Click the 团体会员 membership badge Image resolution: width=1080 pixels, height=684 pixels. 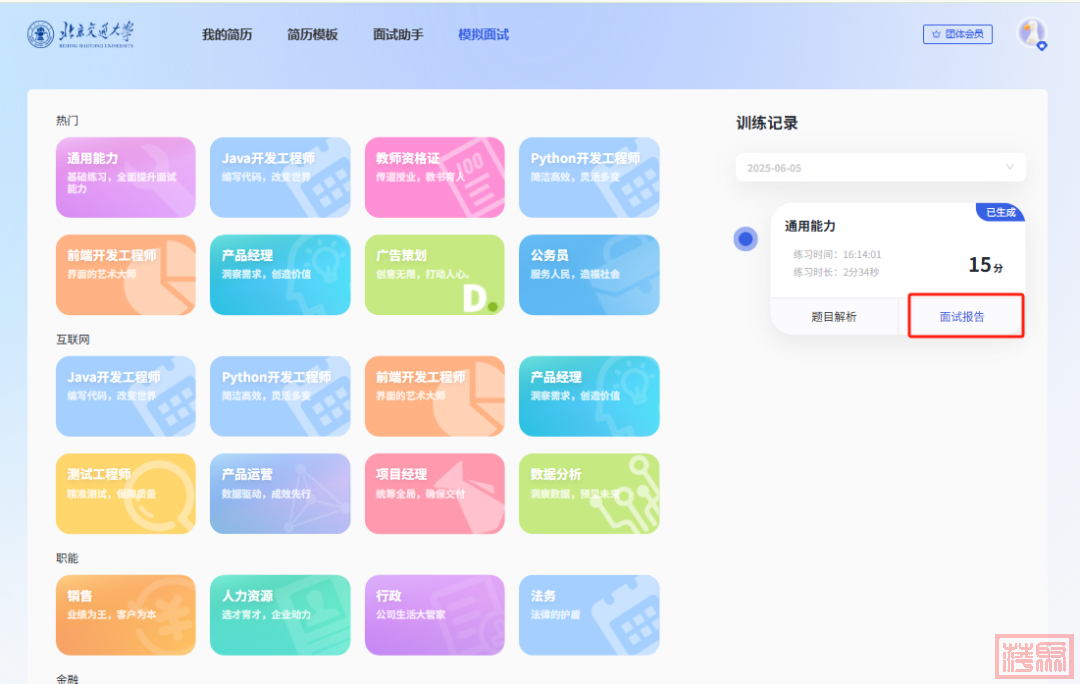[957, 34]
